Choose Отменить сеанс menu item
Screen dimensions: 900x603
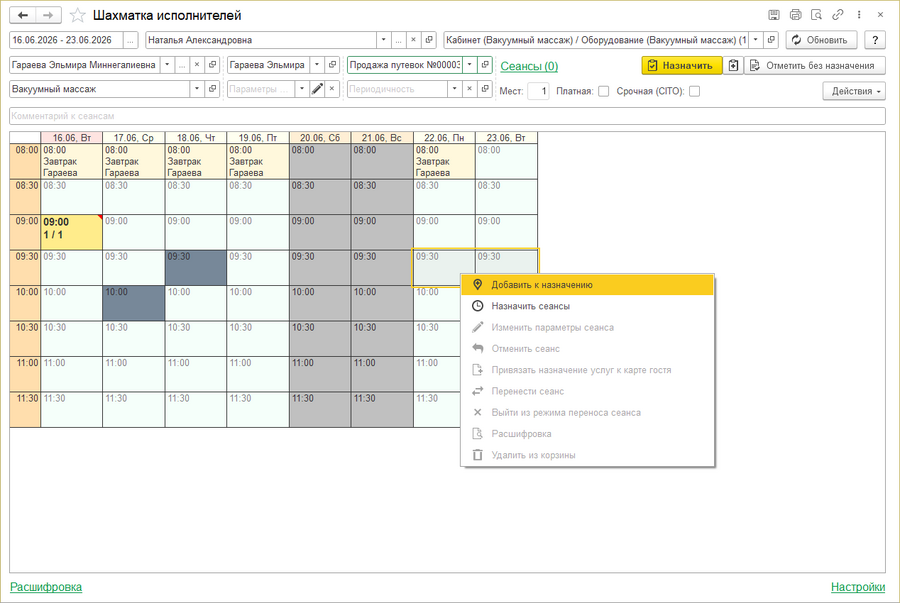(x=588, y=348)
